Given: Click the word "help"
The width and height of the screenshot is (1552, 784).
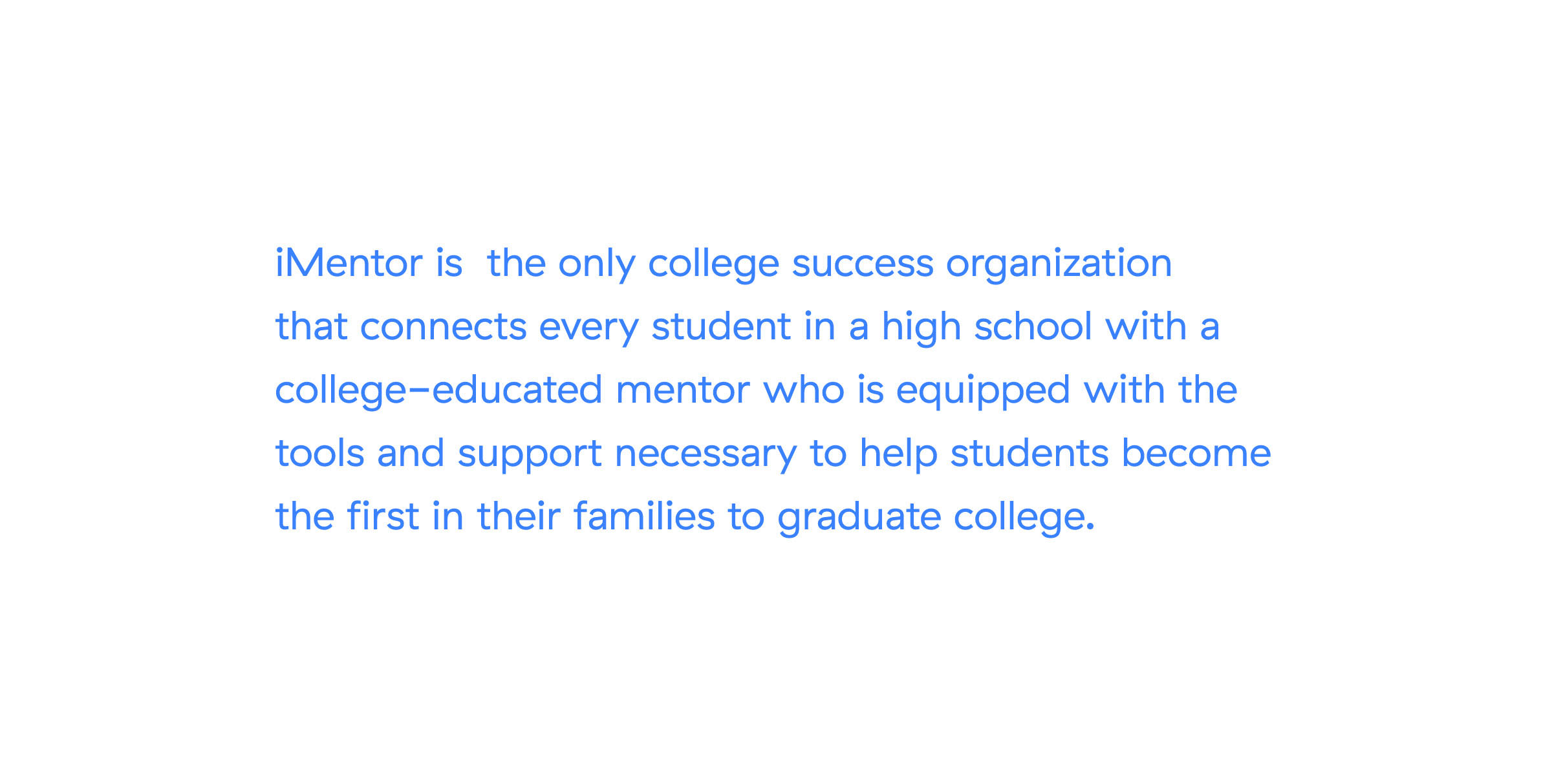Looking at the screenshot, I should point(899,454).
